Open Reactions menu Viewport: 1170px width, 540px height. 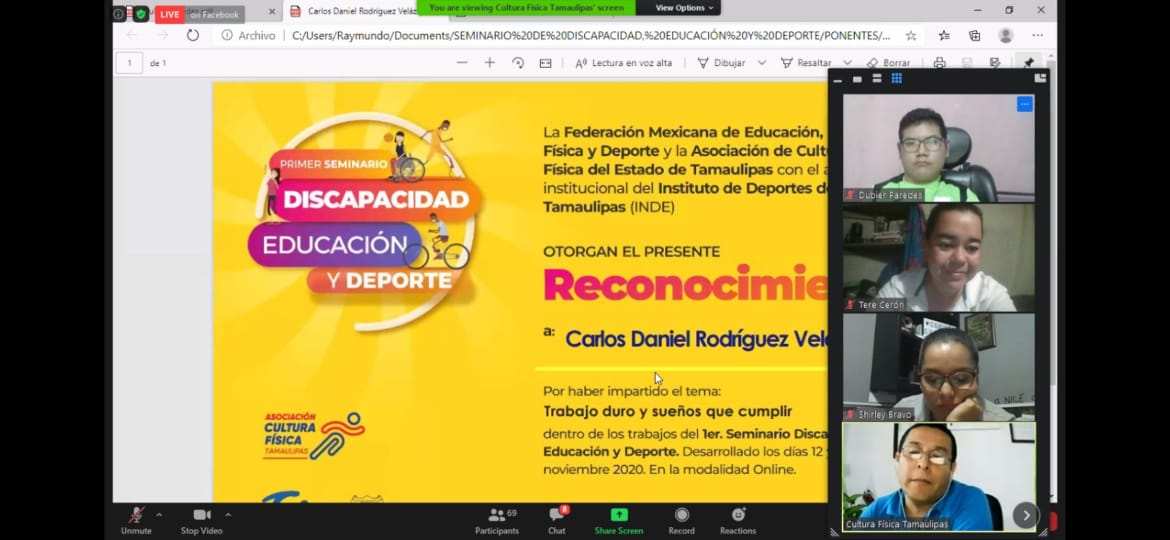pyautogui.click(x=738, y=518)
